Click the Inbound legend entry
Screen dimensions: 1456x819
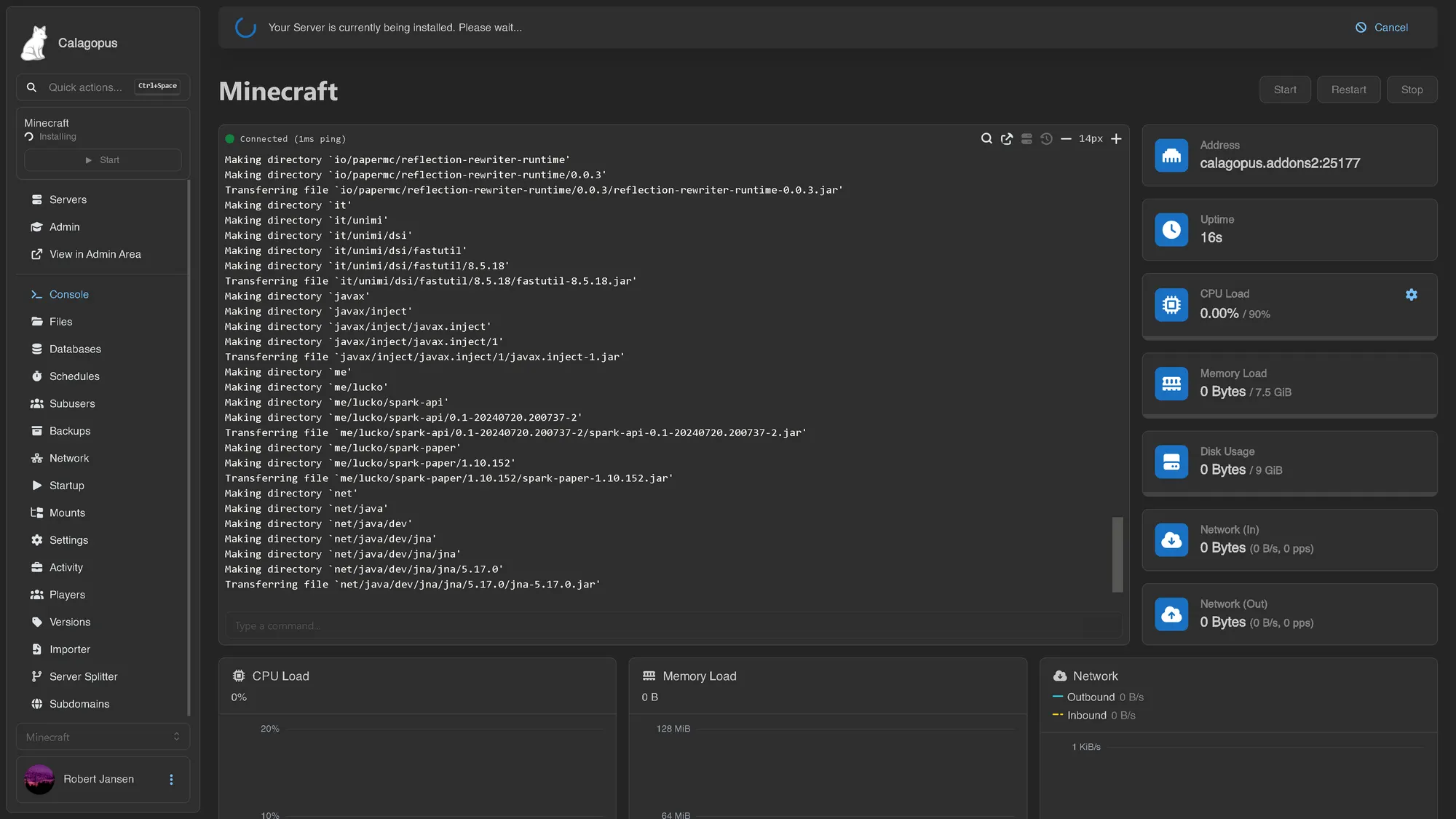point(1094,716)
